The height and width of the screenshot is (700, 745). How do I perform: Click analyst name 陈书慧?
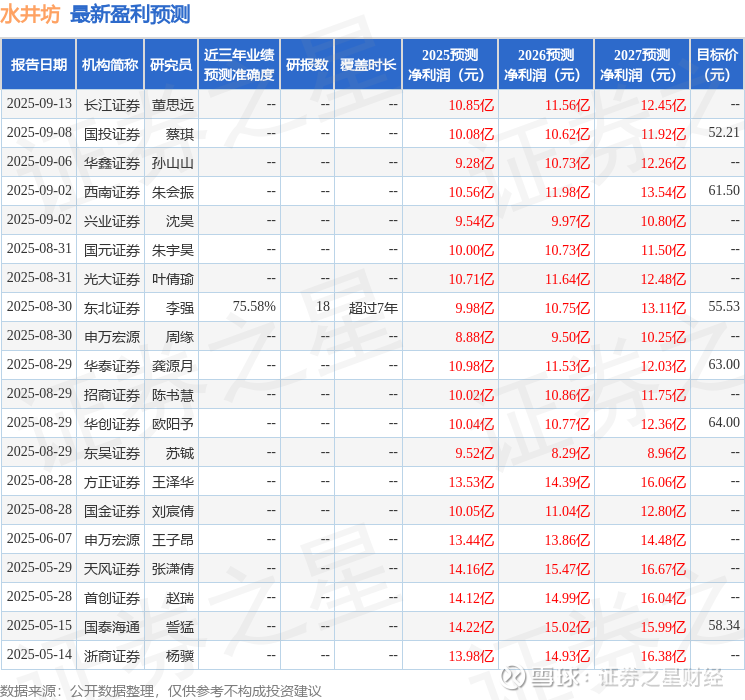pos(172,395)
